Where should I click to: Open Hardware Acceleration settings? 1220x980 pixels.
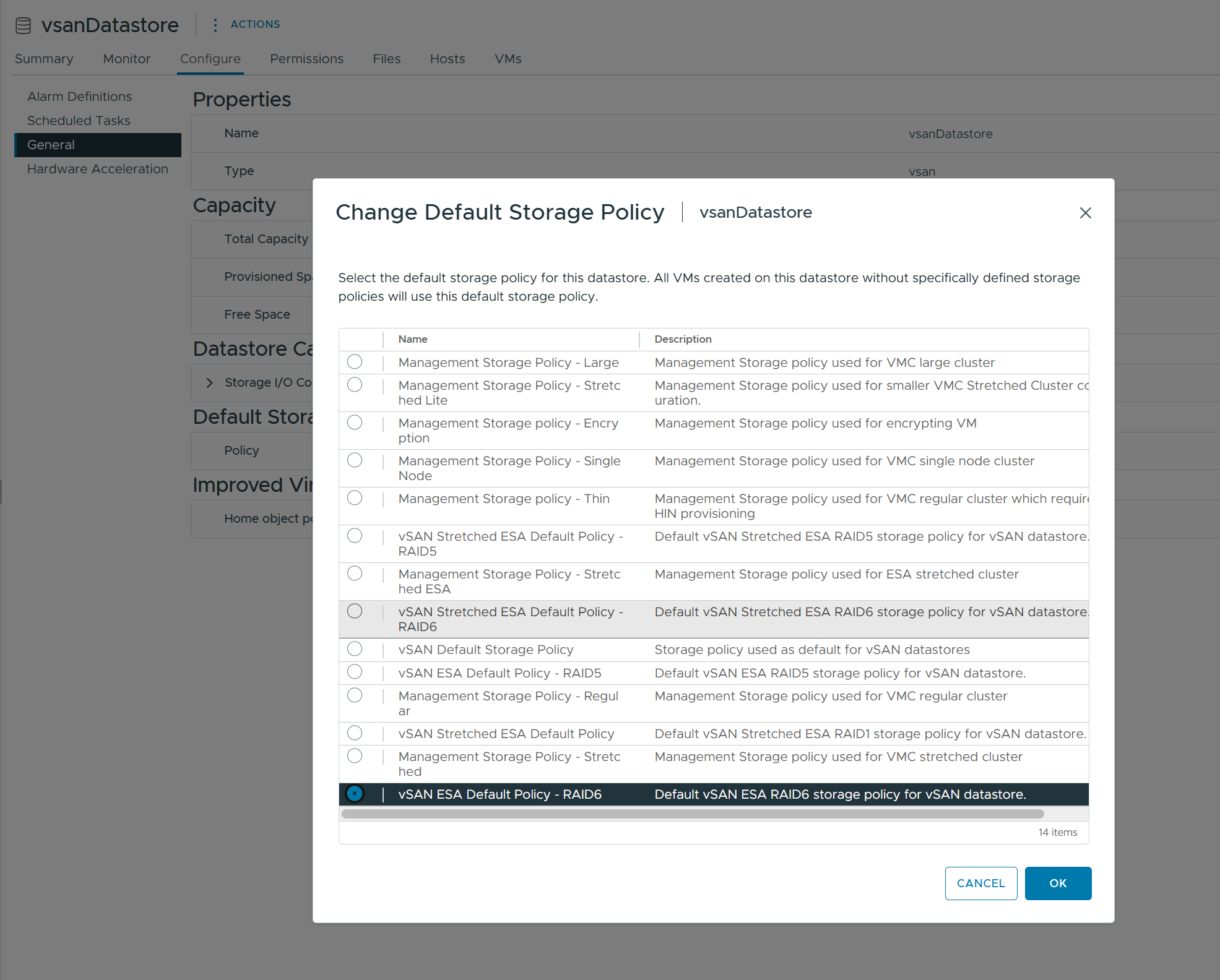[97, 169]
